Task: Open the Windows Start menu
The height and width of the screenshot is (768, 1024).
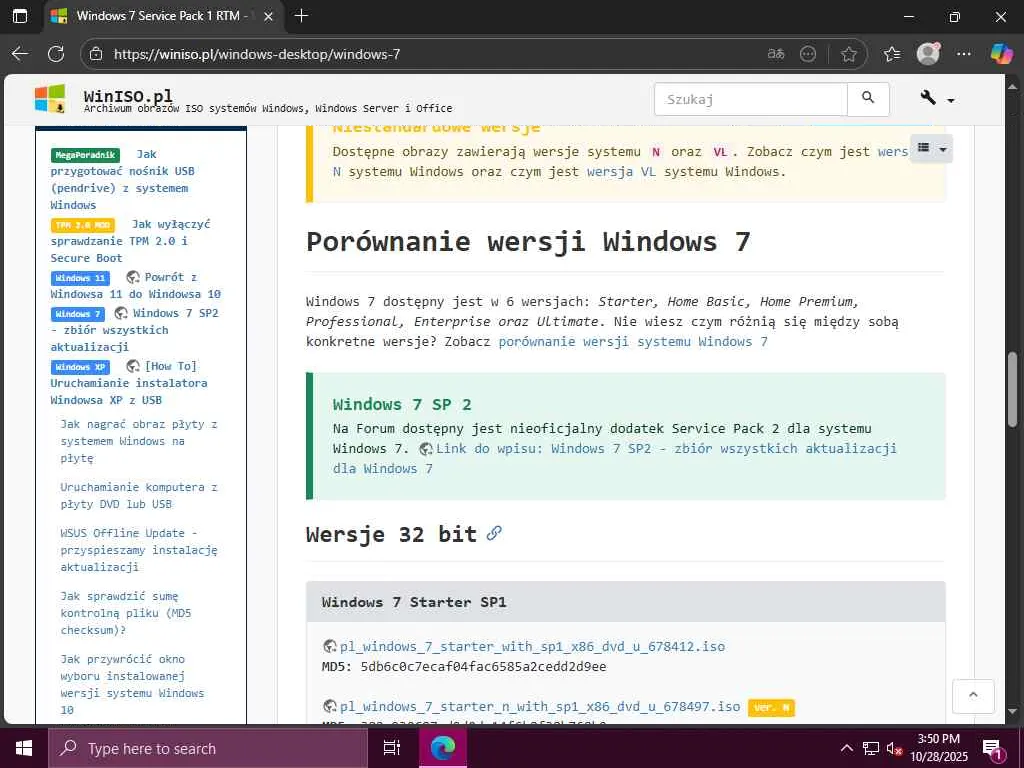Action: coord(24,748)
